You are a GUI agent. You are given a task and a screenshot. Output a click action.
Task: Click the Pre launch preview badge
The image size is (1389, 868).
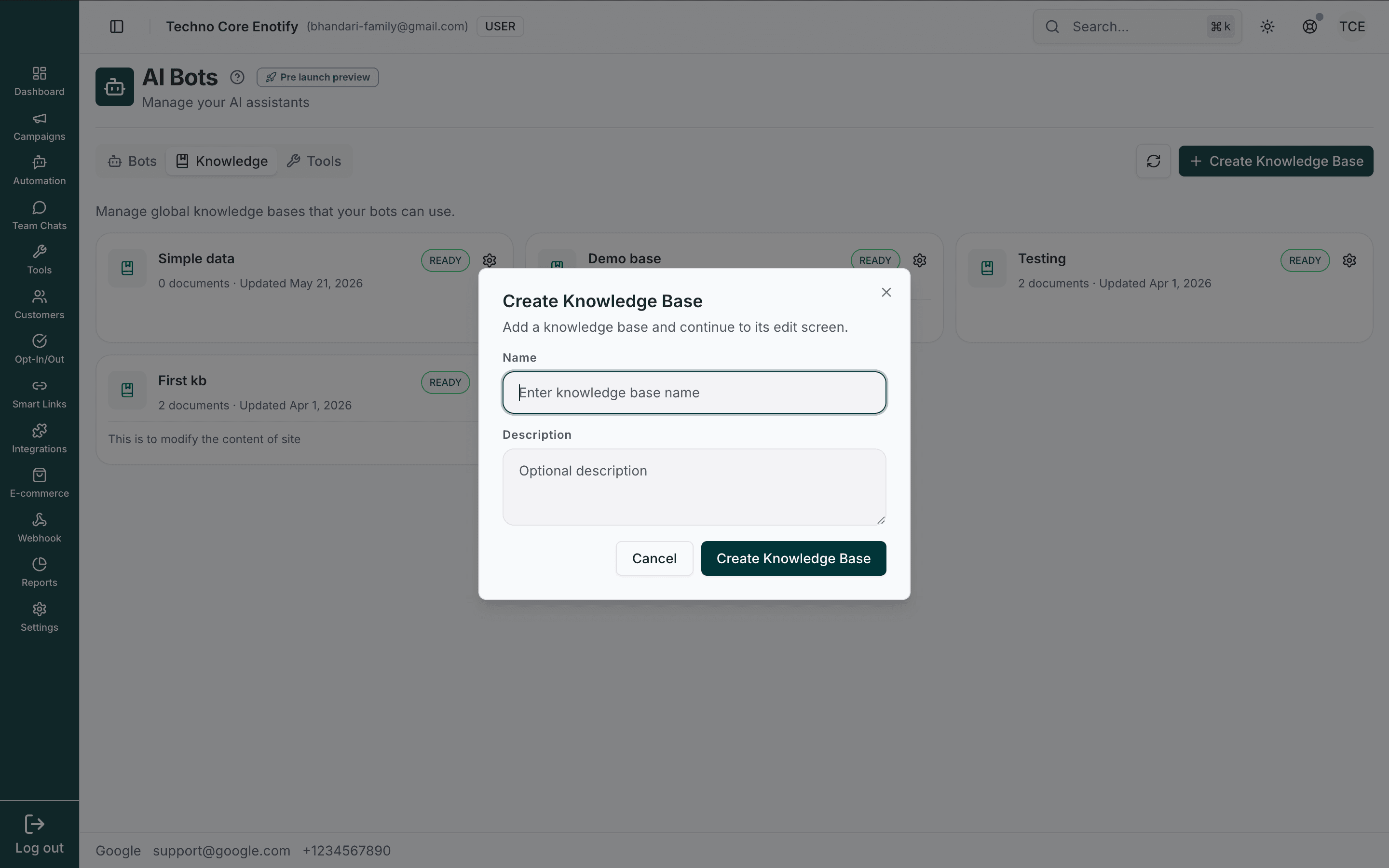[x=317, y=77]
